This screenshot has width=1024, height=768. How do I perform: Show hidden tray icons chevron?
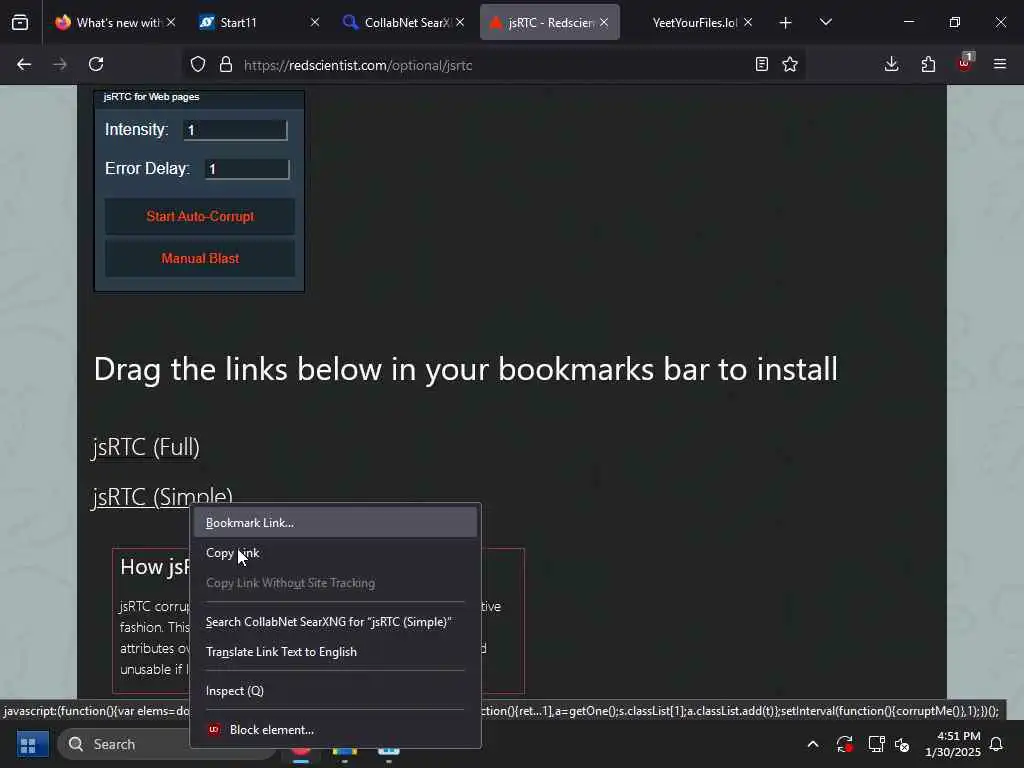pos(813,744)
